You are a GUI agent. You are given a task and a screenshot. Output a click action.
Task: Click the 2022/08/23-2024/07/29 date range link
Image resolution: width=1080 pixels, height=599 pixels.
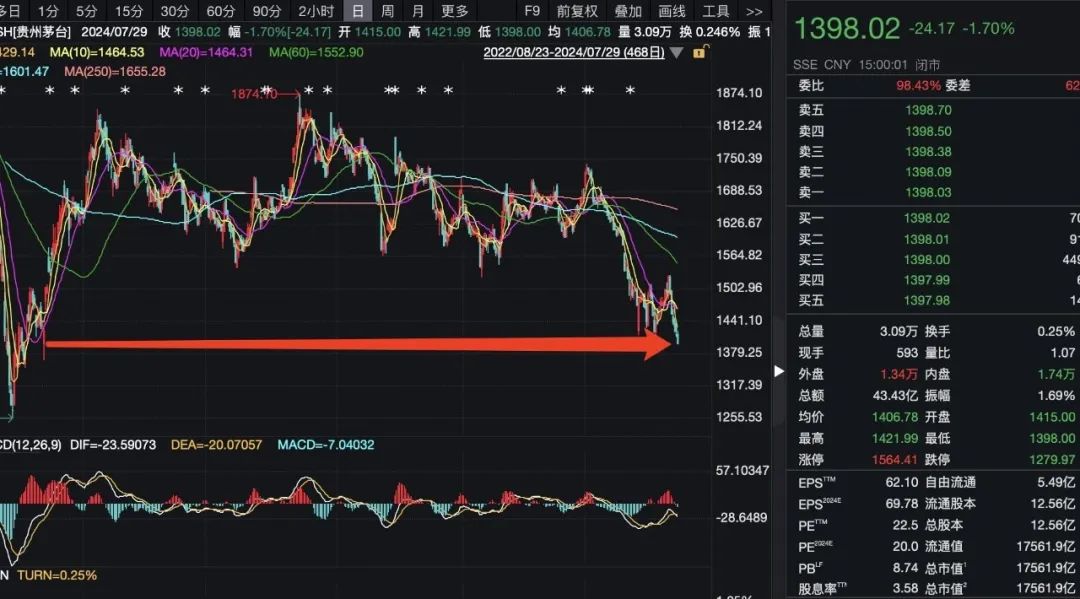click(574, 52)
